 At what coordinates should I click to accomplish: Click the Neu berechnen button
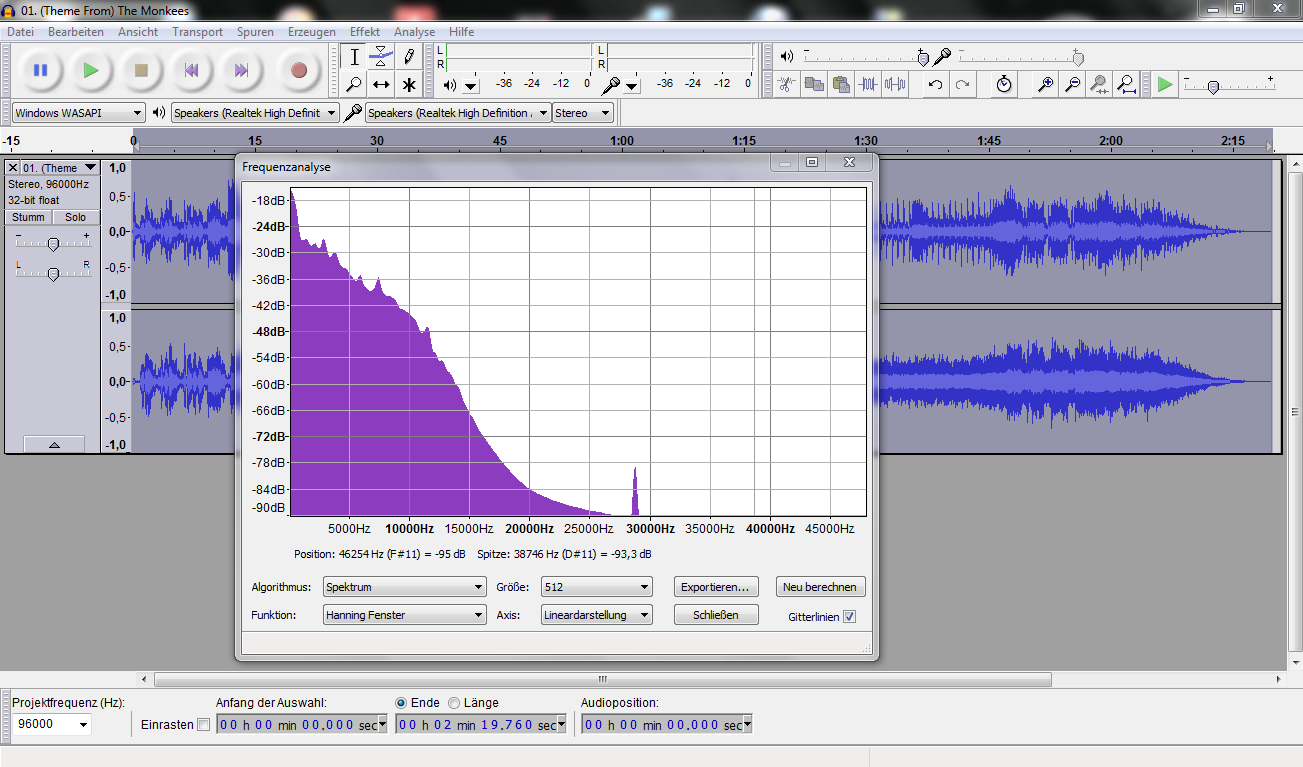pyautogui.click(x=819, y=587)
